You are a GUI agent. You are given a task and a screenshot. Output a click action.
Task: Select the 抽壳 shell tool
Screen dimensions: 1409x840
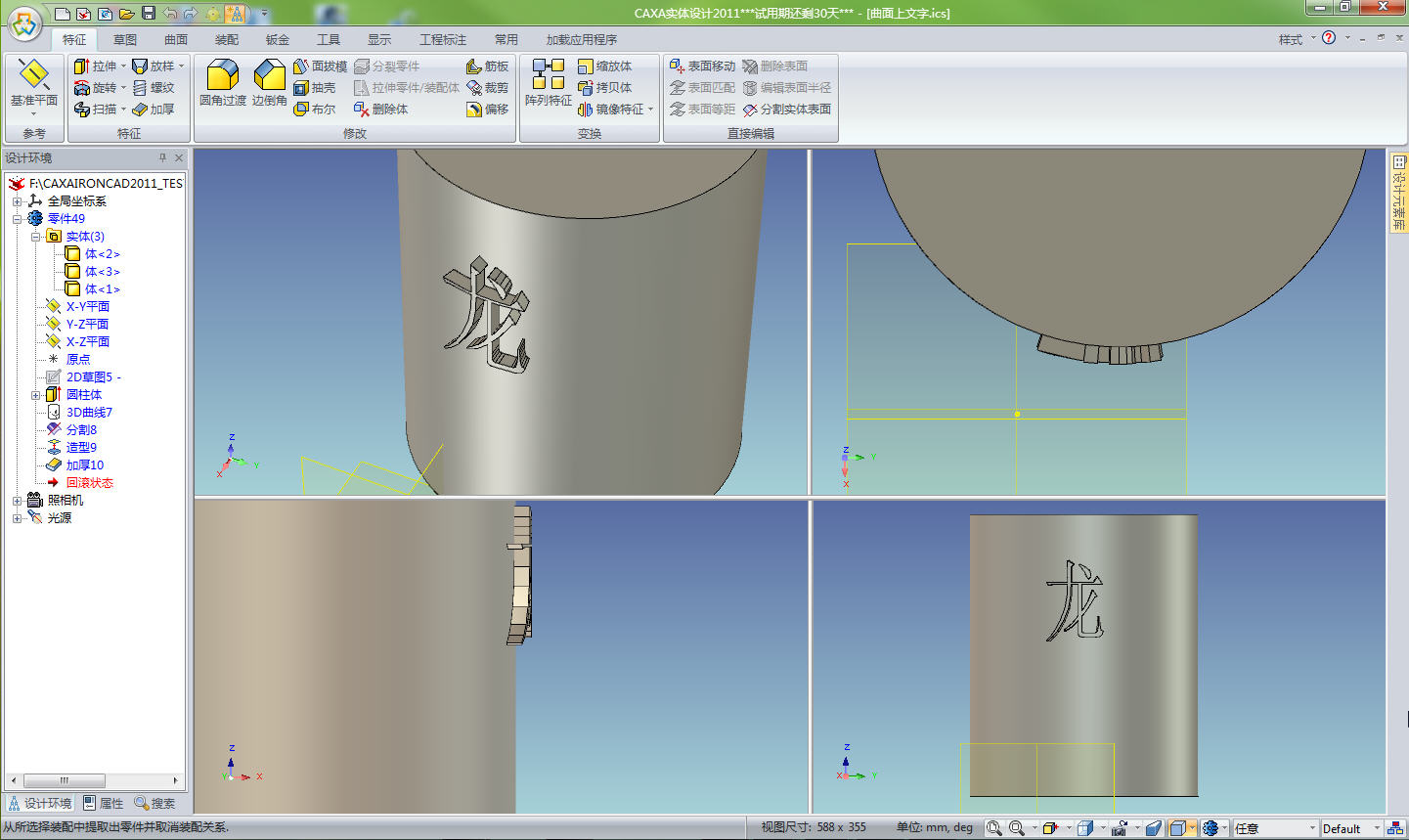coord(315,88)
